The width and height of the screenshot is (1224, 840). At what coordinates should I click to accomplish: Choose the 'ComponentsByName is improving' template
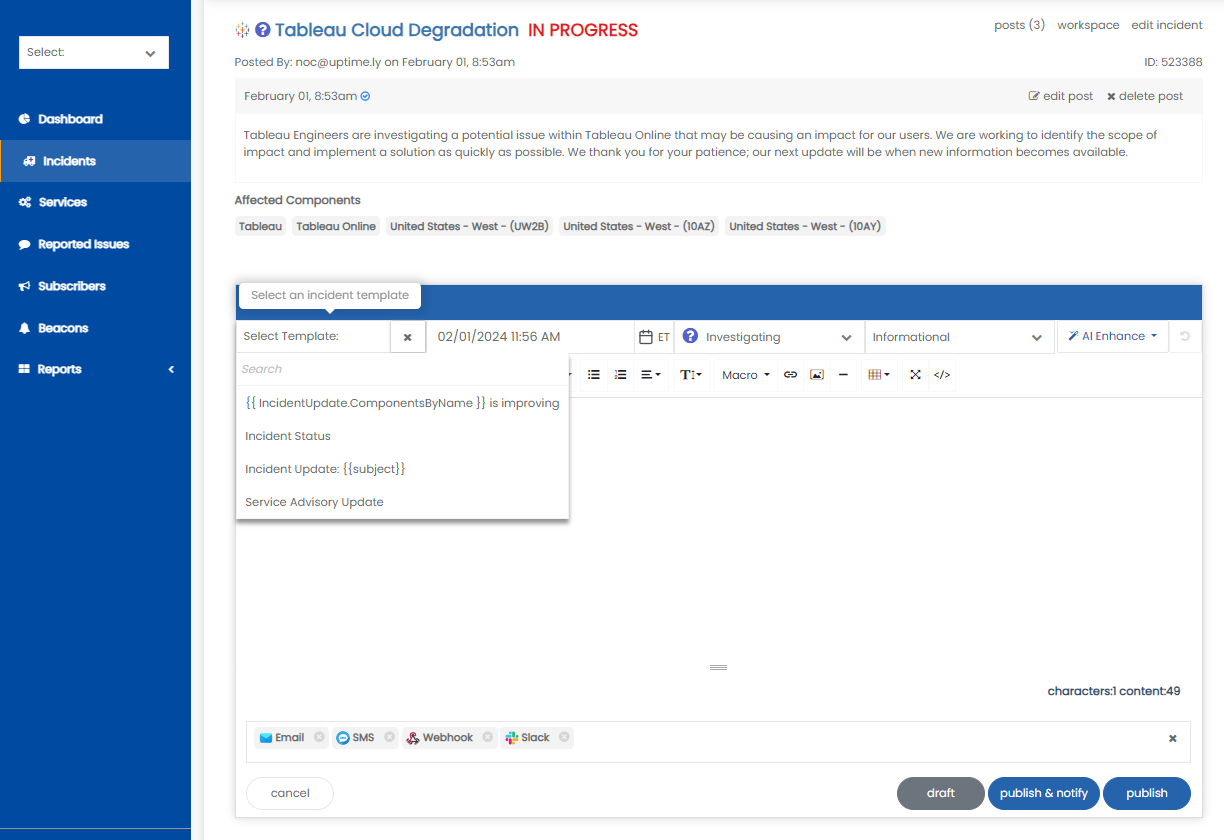tap(402, 403)
